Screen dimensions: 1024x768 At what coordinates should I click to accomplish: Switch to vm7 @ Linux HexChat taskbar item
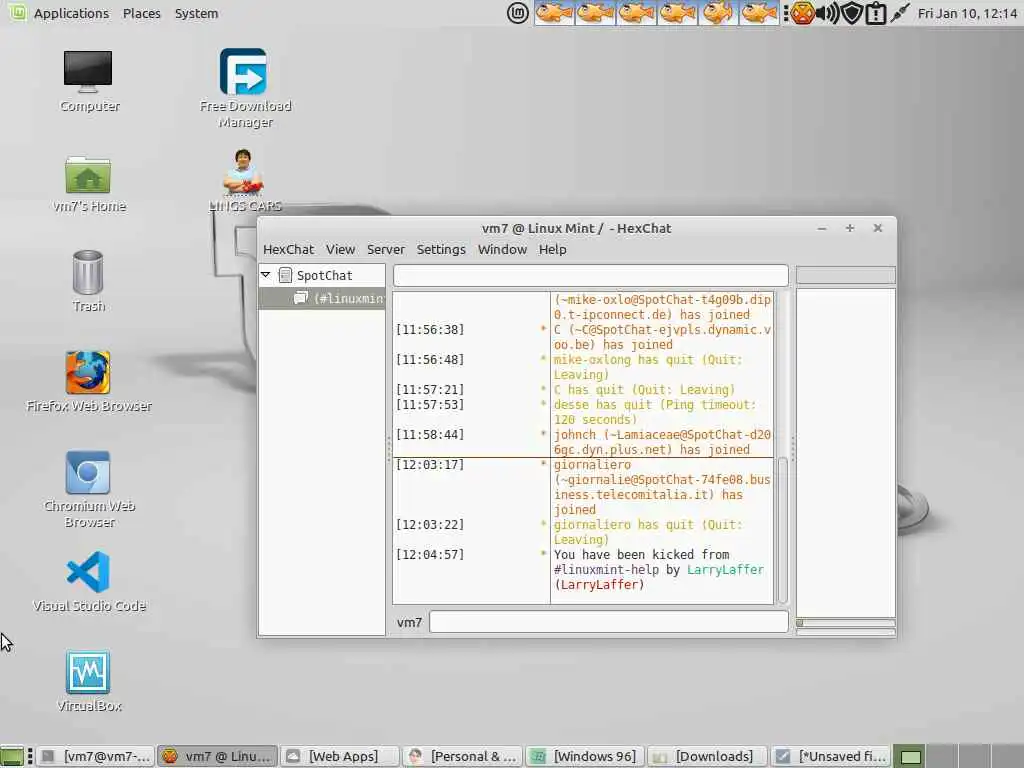[218, 756]
